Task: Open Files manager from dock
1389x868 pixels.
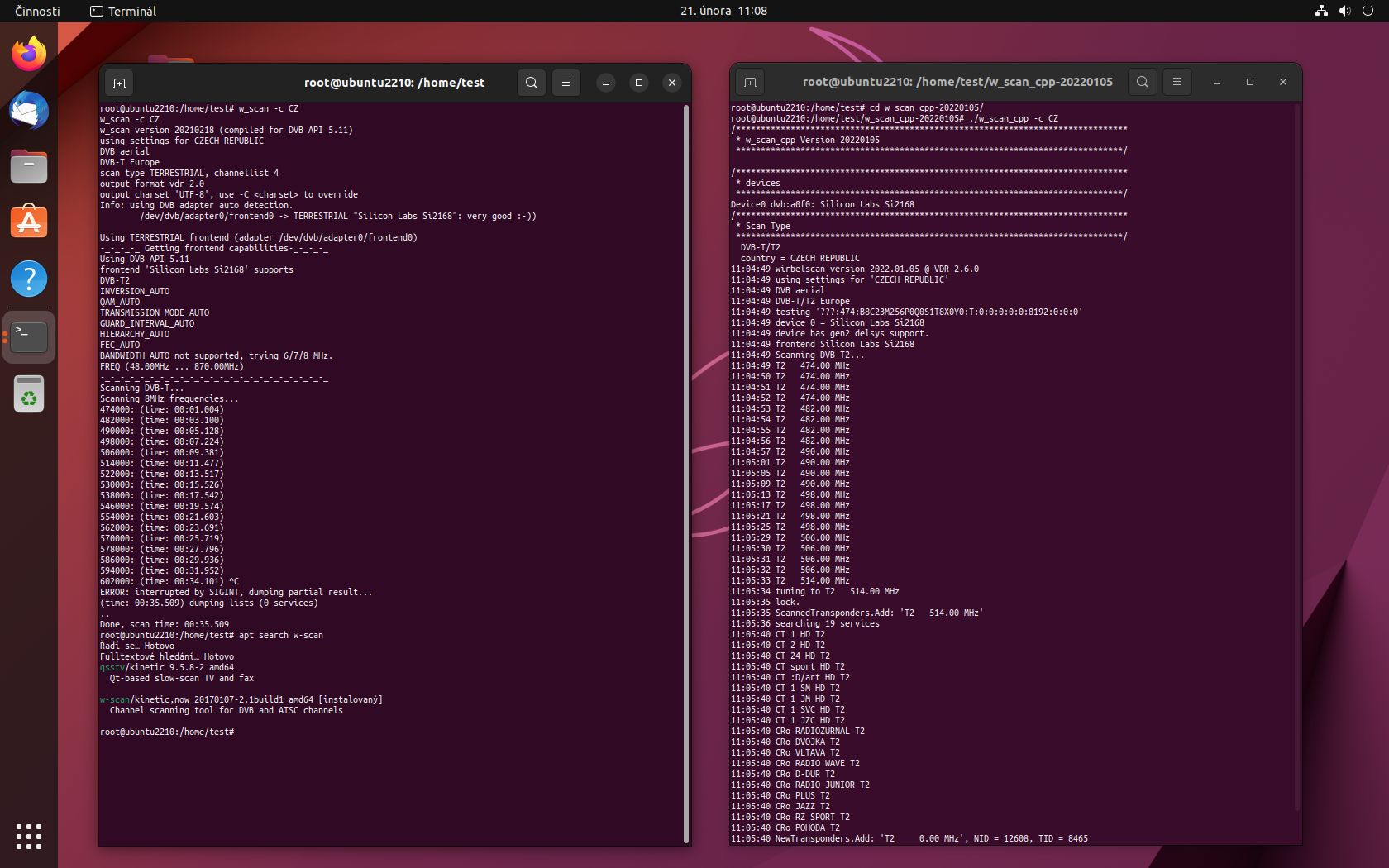Action: click(29, 167)
